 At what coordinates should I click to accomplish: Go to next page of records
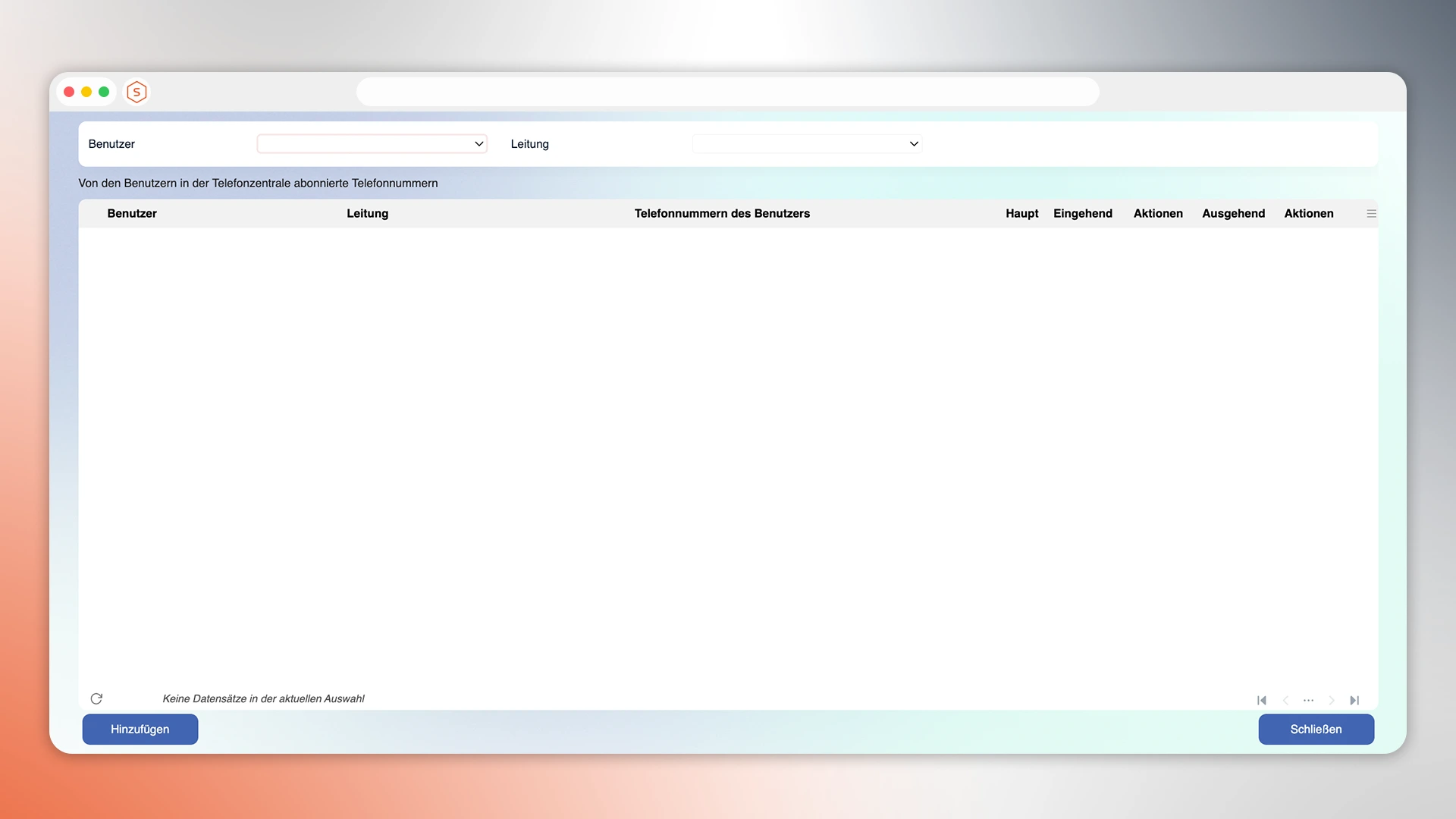1332,700
